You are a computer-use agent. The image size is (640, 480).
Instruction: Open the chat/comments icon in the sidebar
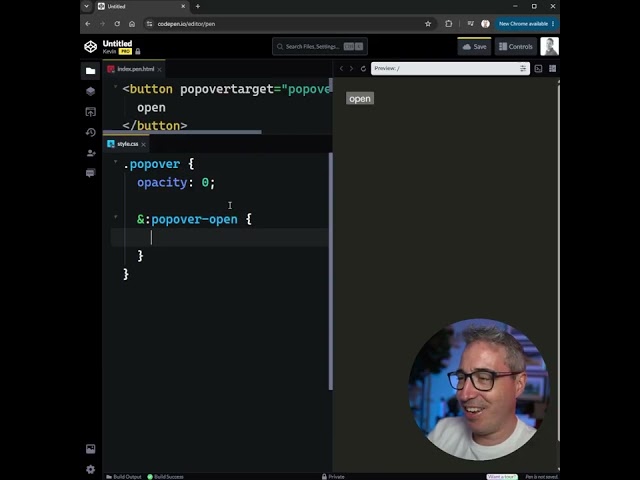click(x=91, y=173)
